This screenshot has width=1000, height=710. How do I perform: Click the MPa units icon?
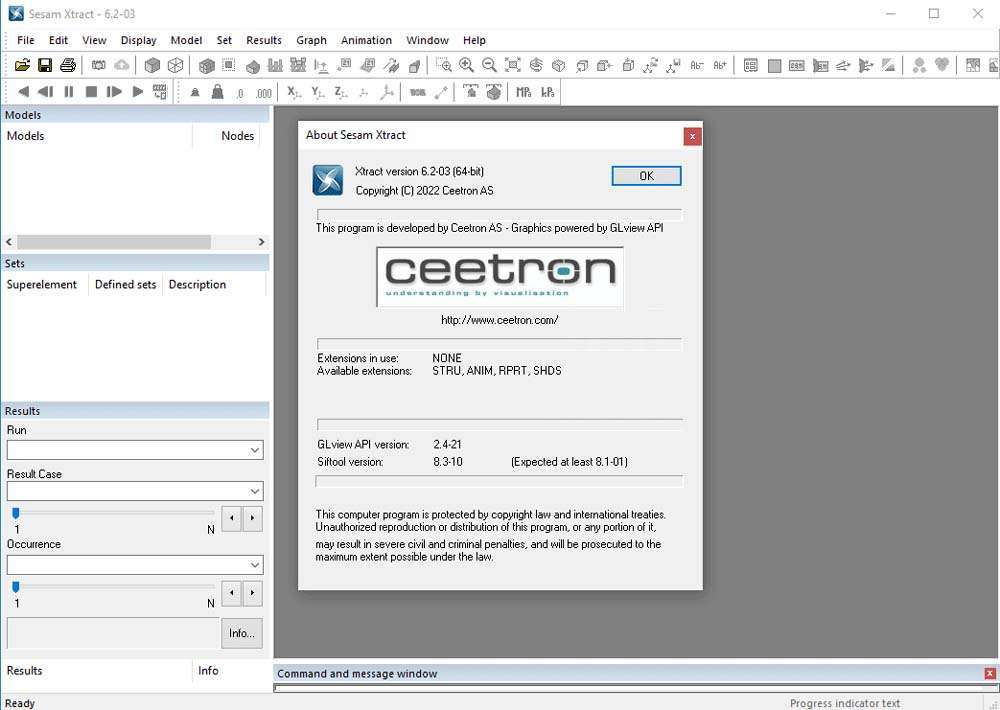(x=524, y=92)
